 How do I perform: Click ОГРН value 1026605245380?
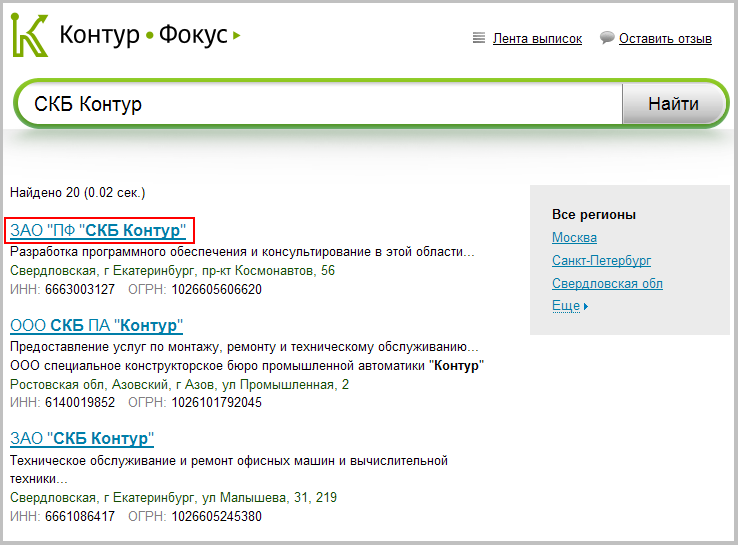pyautogui.click(x=217, y=516)
